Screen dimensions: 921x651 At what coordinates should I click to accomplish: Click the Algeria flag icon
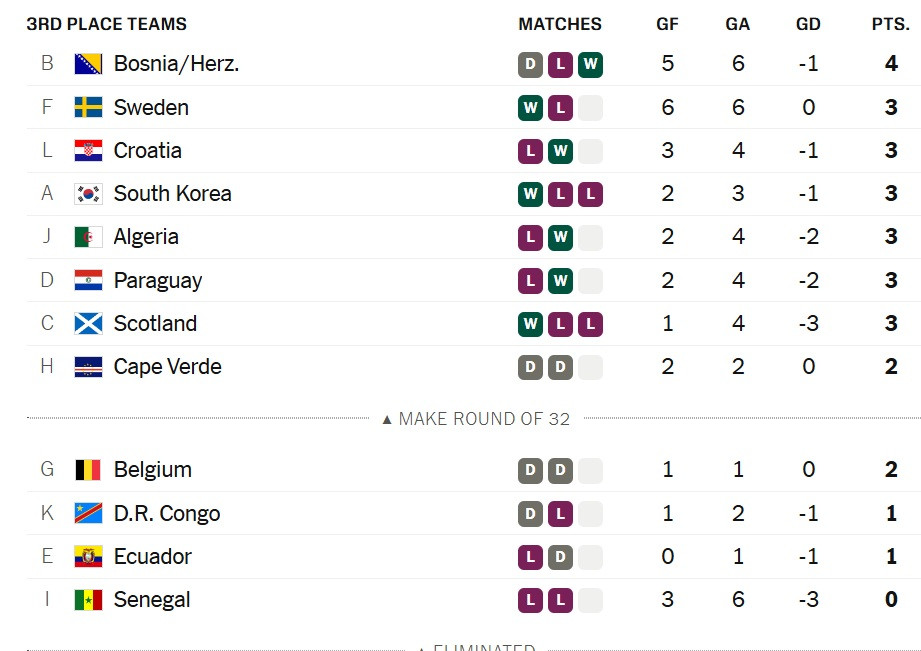89,237
